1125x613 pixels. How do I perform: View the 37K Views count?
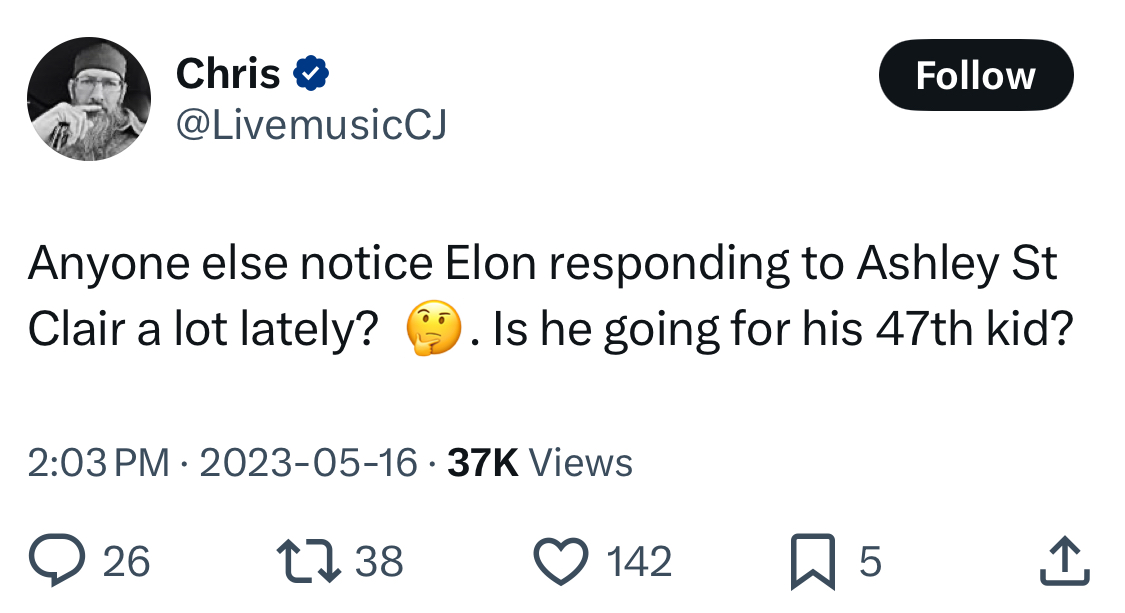(540, 462)
